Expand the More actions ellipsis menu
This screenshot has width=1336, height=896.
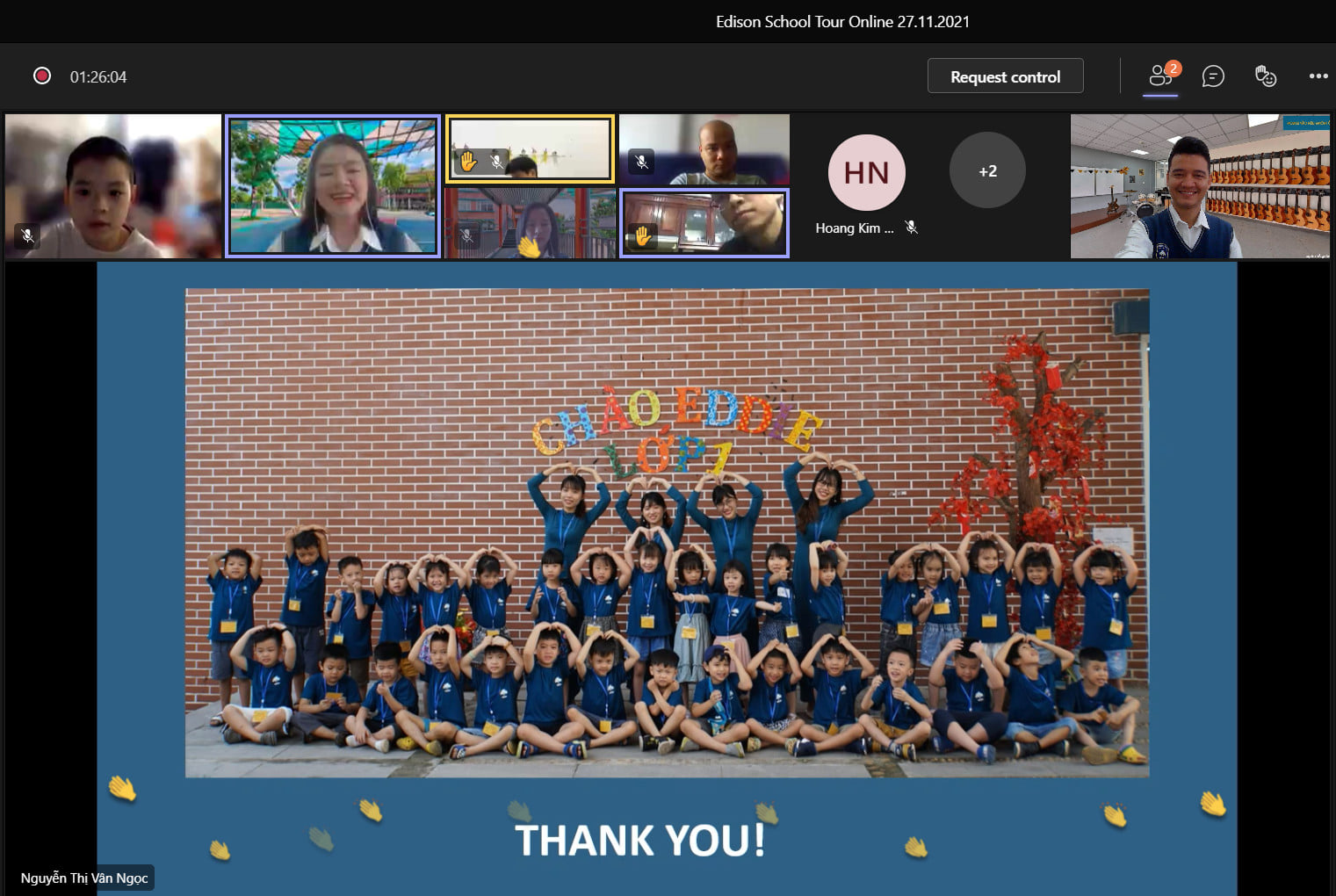coord(1318,76)
